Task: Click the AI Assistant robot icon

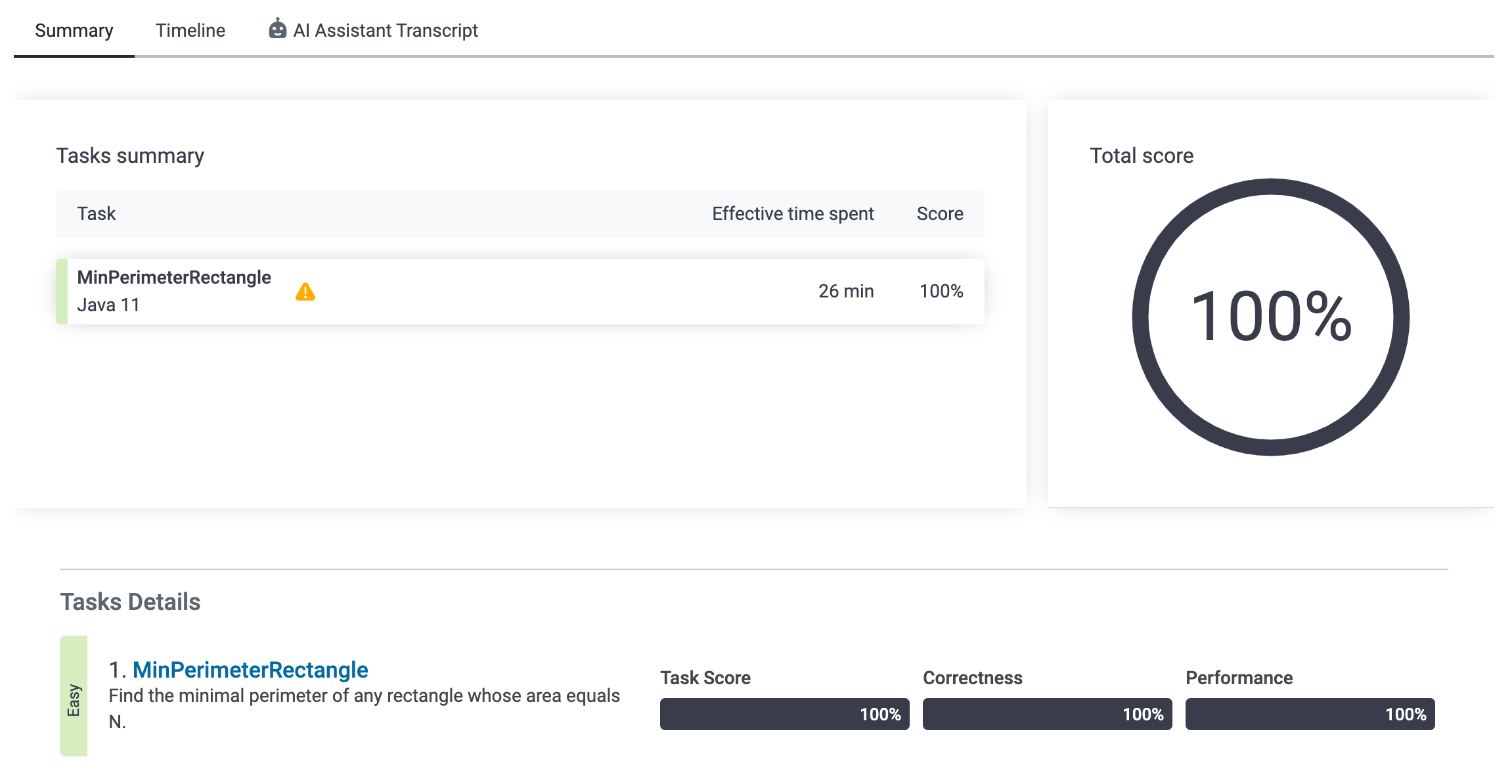Action: [277, 30]
